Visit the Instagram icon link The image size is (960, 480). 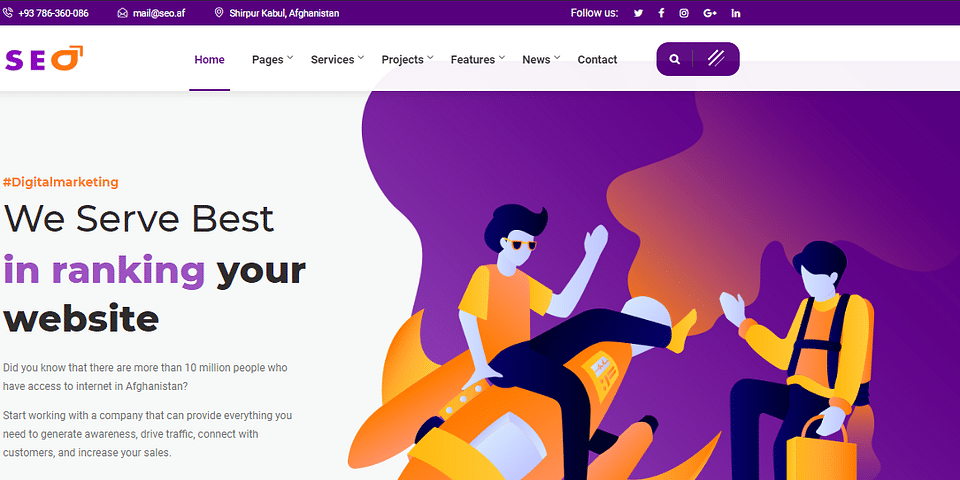coord(684,13)
